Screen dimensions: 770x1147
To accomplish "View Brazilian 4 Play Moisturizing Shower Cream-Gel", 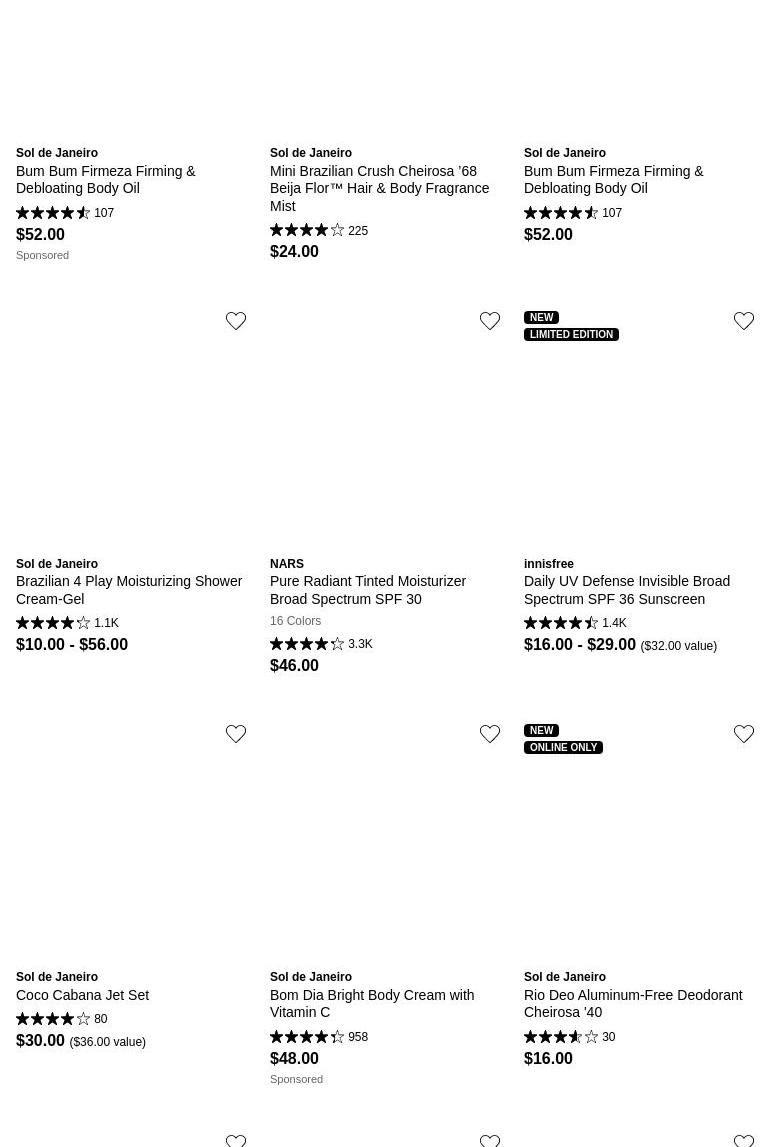I will tap(129, 590).
